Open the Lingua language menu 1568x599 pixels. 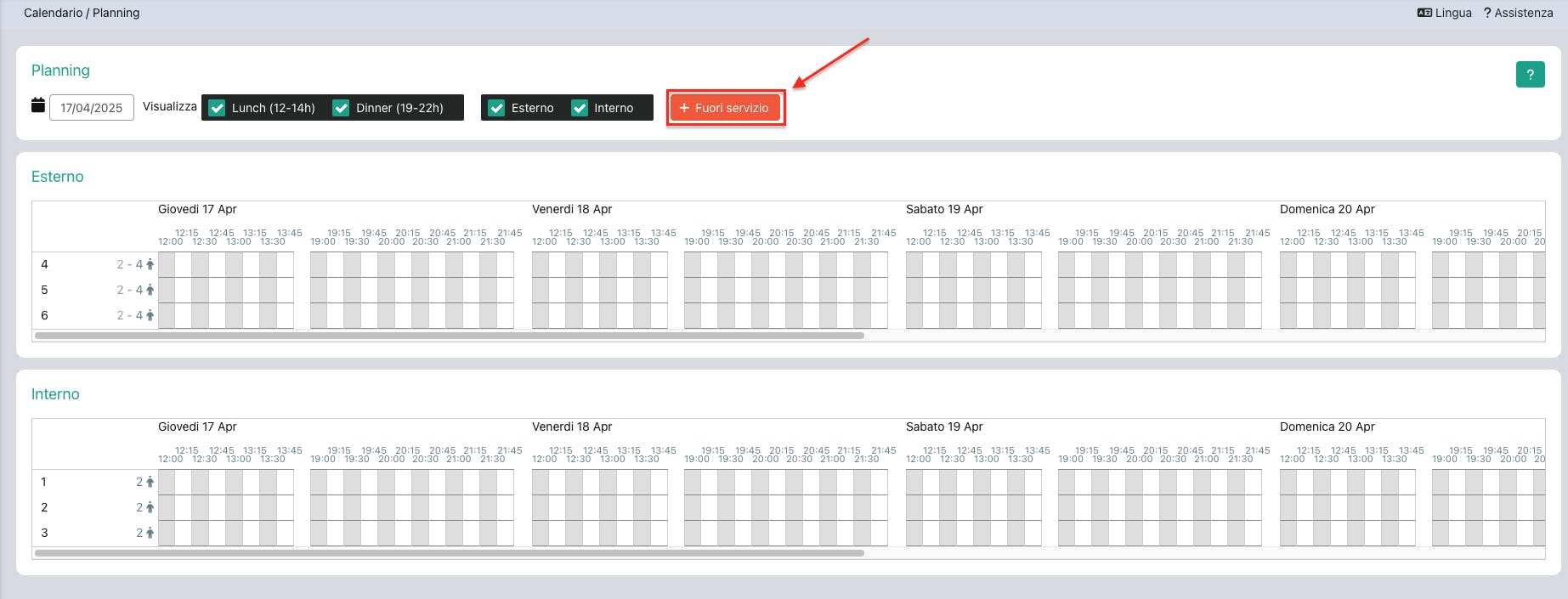[x=1452, y=13]
